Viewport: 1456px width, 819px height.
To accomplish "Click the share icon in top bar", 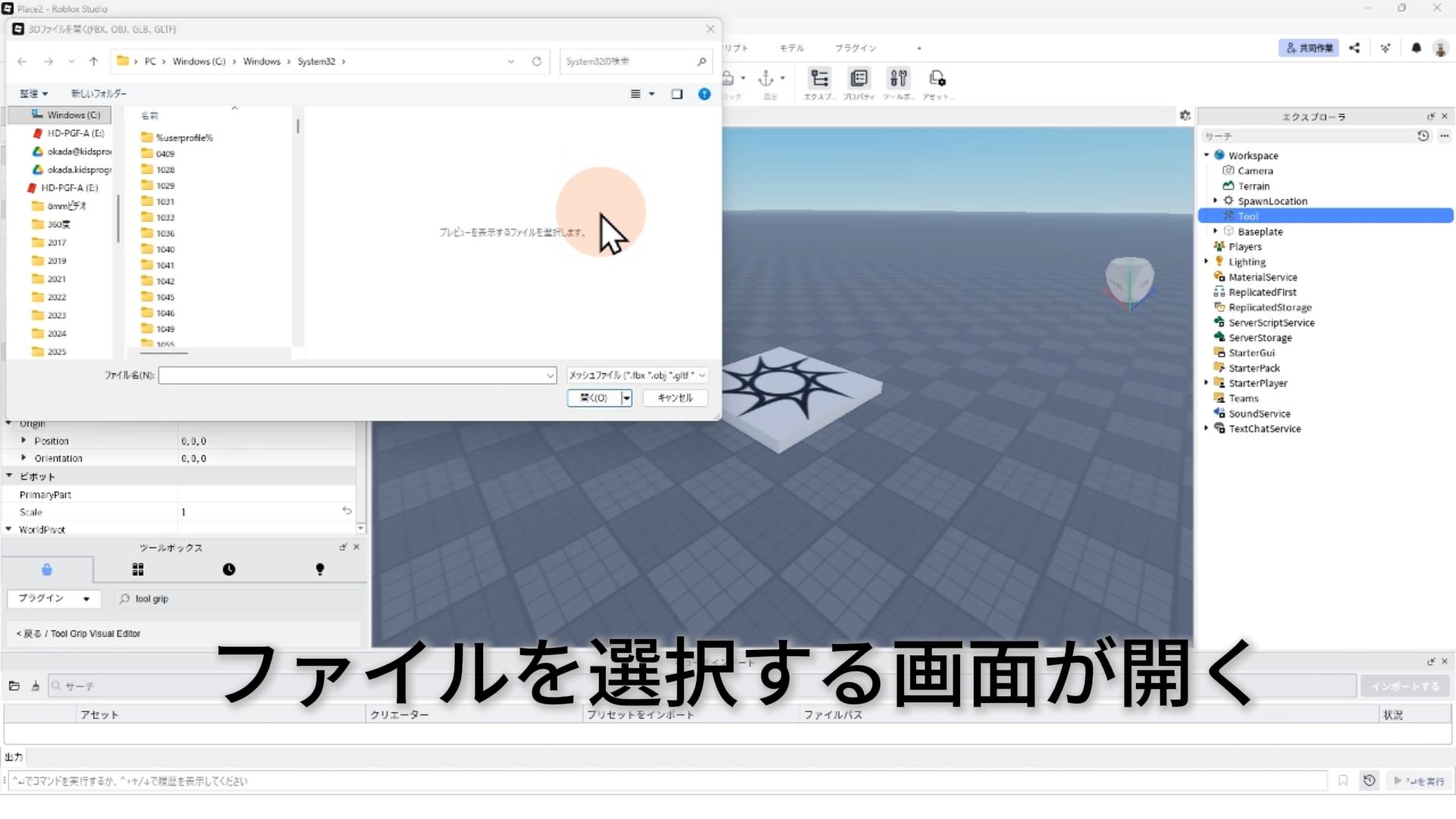I will (1354, 48).
